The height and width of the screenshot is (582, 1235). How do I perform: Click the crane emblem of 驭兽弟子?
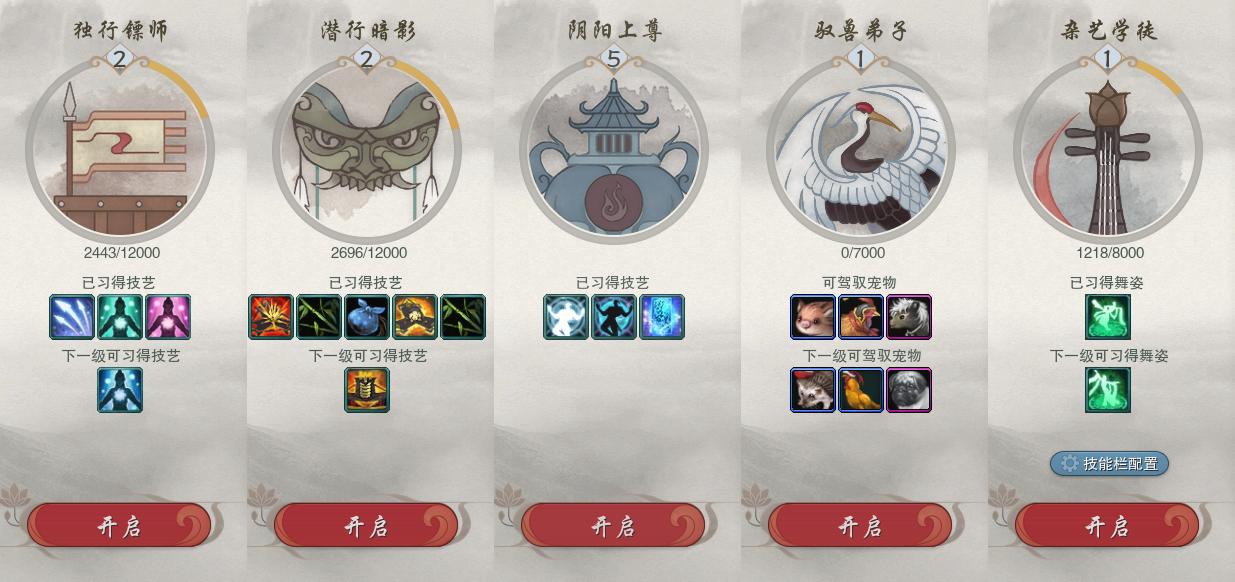point(860,150)
